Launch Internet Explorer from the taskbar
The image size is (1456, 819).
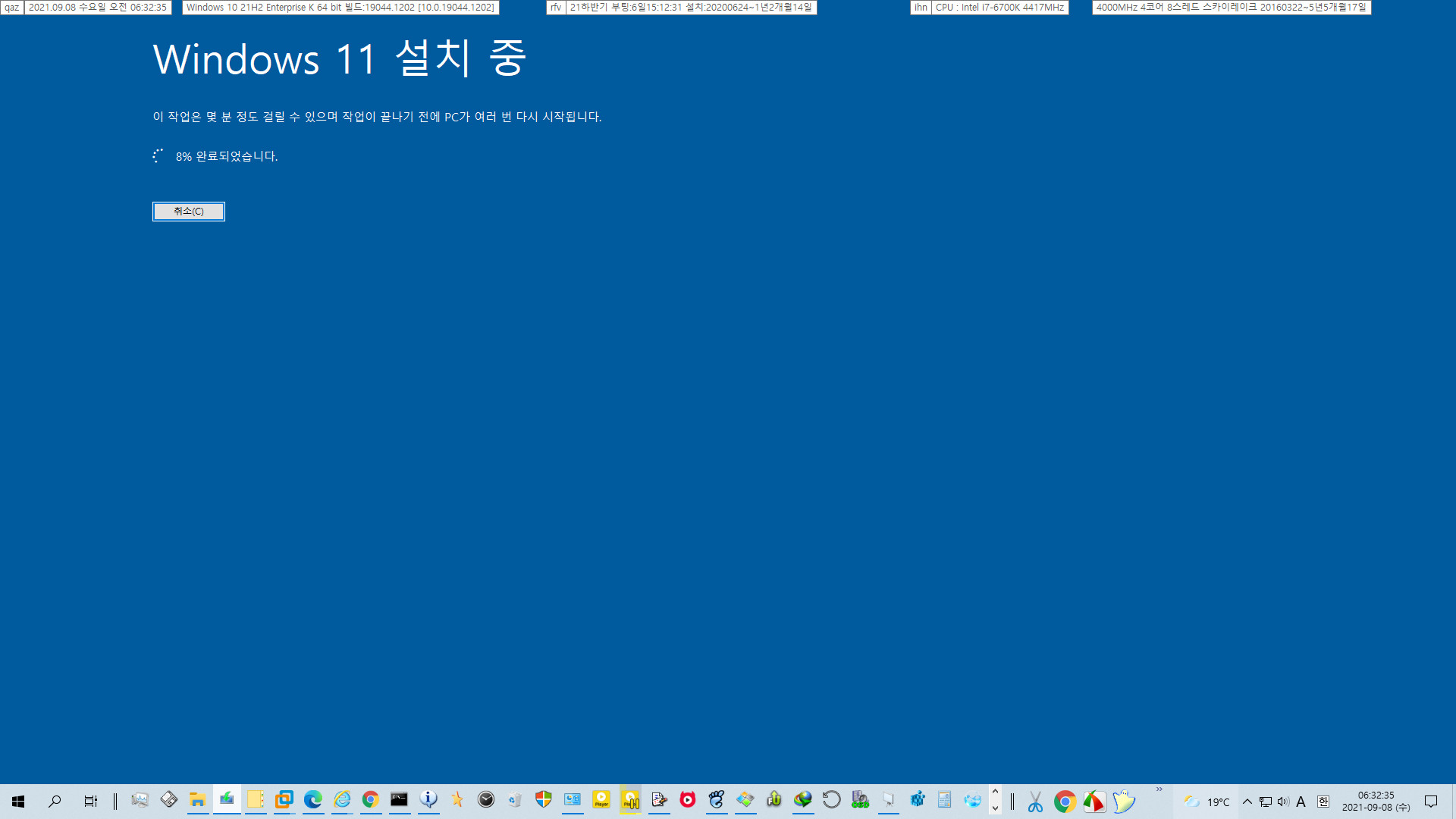(x=342, y=800)
